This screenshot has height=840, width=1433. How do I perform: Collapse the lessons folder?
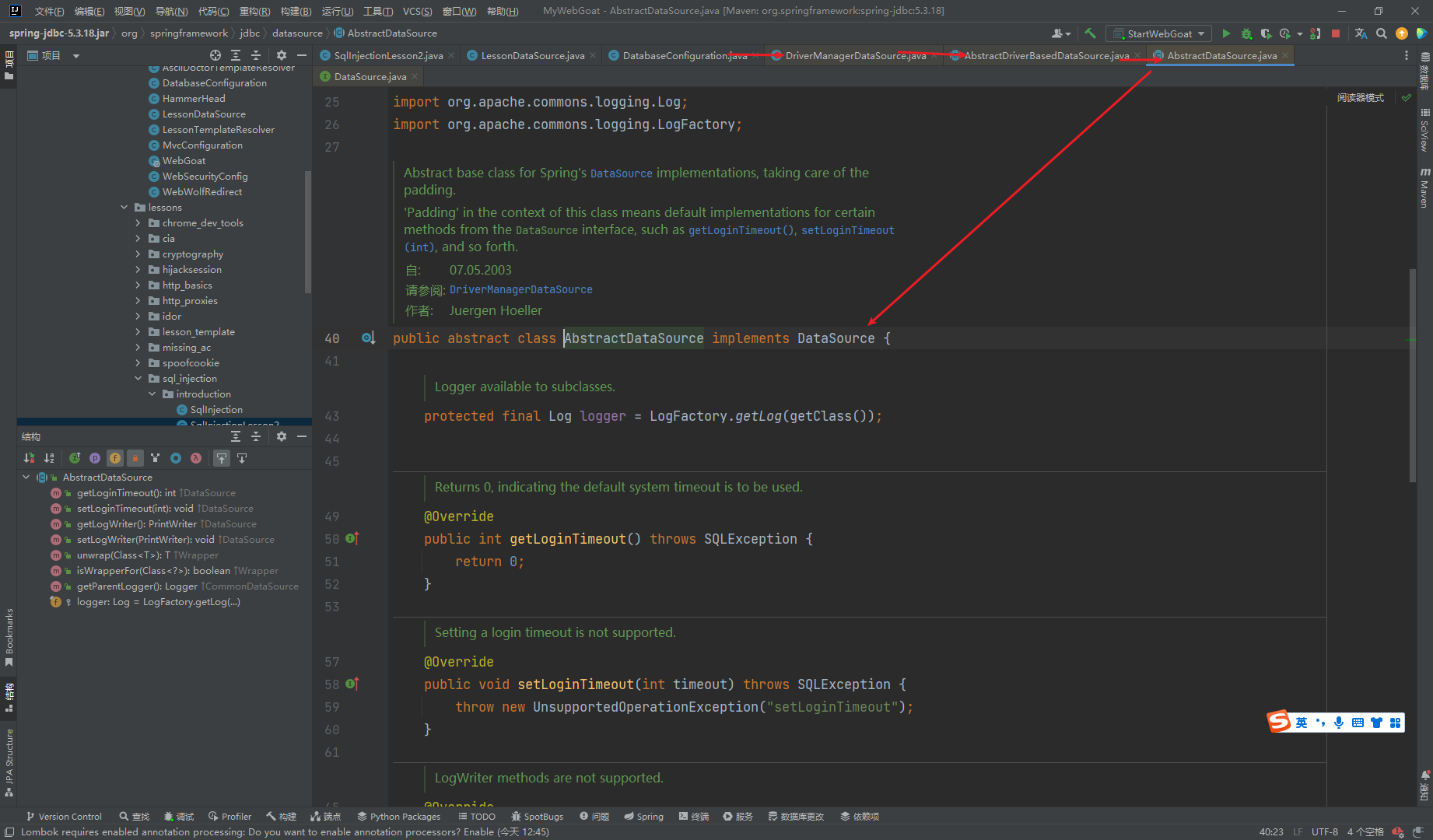(x=124, y=207)
